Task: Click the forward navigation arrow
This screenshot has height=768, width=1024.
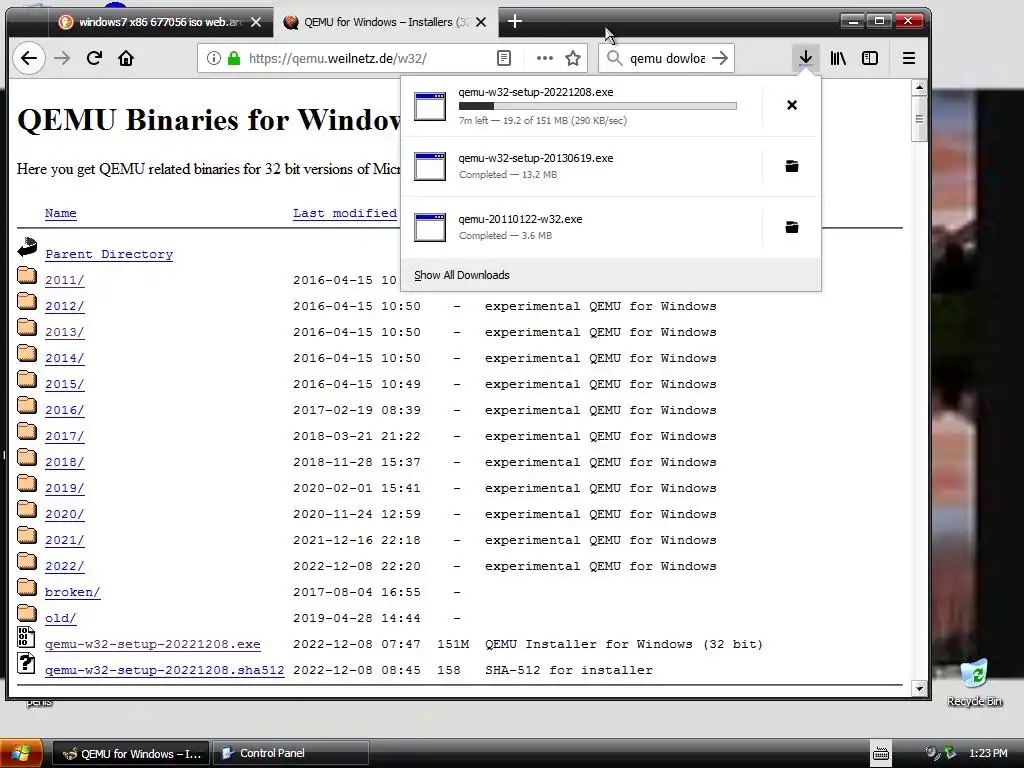Action: 62,58
